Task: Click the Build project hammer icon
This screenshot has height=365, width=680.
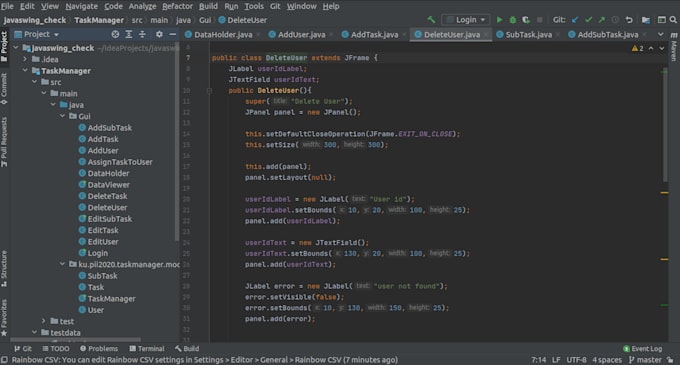Action: (x=431, y=20)
